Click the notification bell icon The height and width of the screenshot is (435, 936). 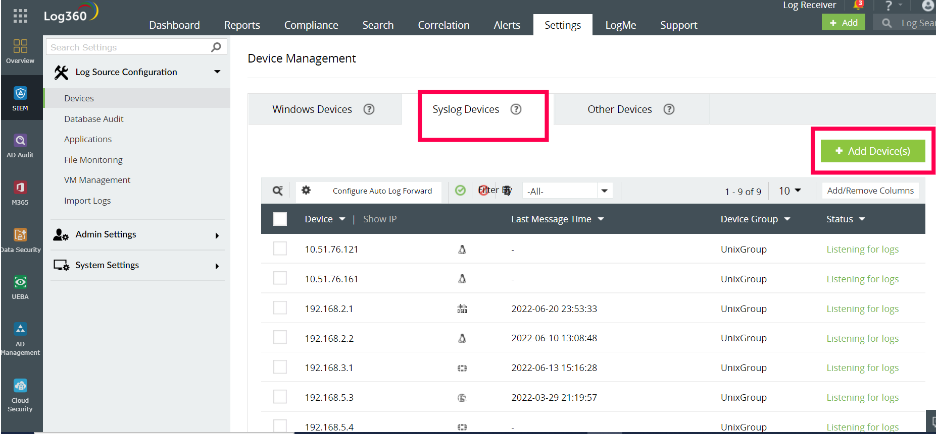coord(858,5)
